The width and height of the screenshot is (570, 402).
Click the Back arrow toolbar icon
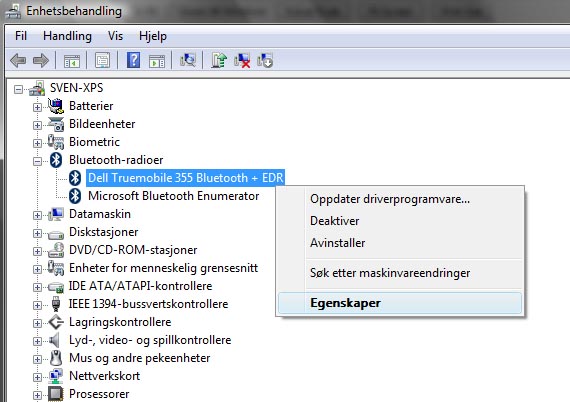click(18, 60)
